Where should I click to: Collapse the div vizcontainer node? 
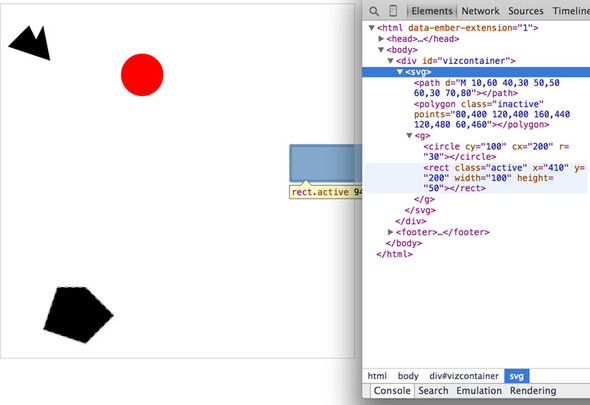coord(391,61)
